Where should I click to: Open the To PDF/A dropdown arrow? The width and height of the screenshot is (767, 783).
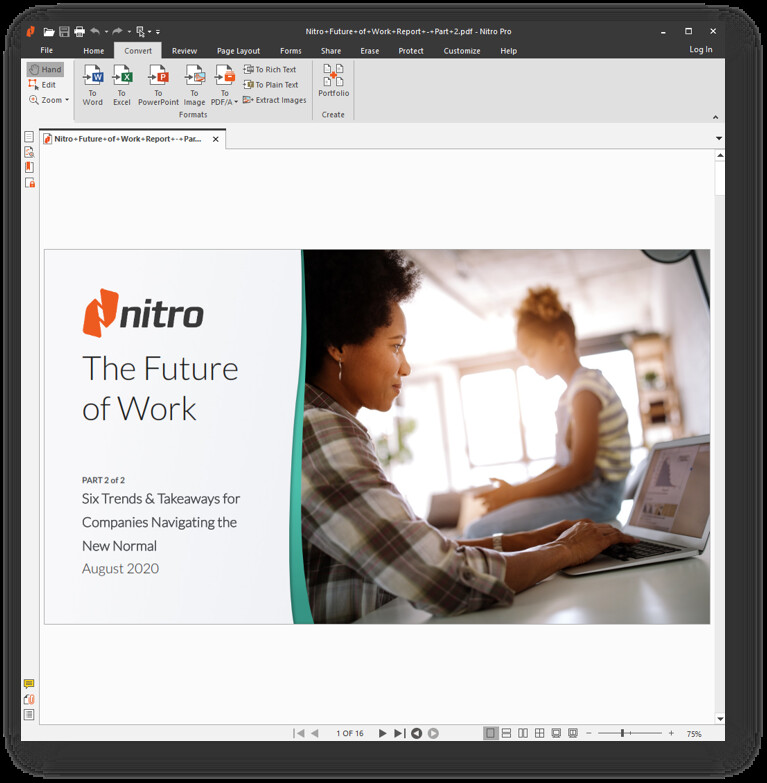[236, 102]
